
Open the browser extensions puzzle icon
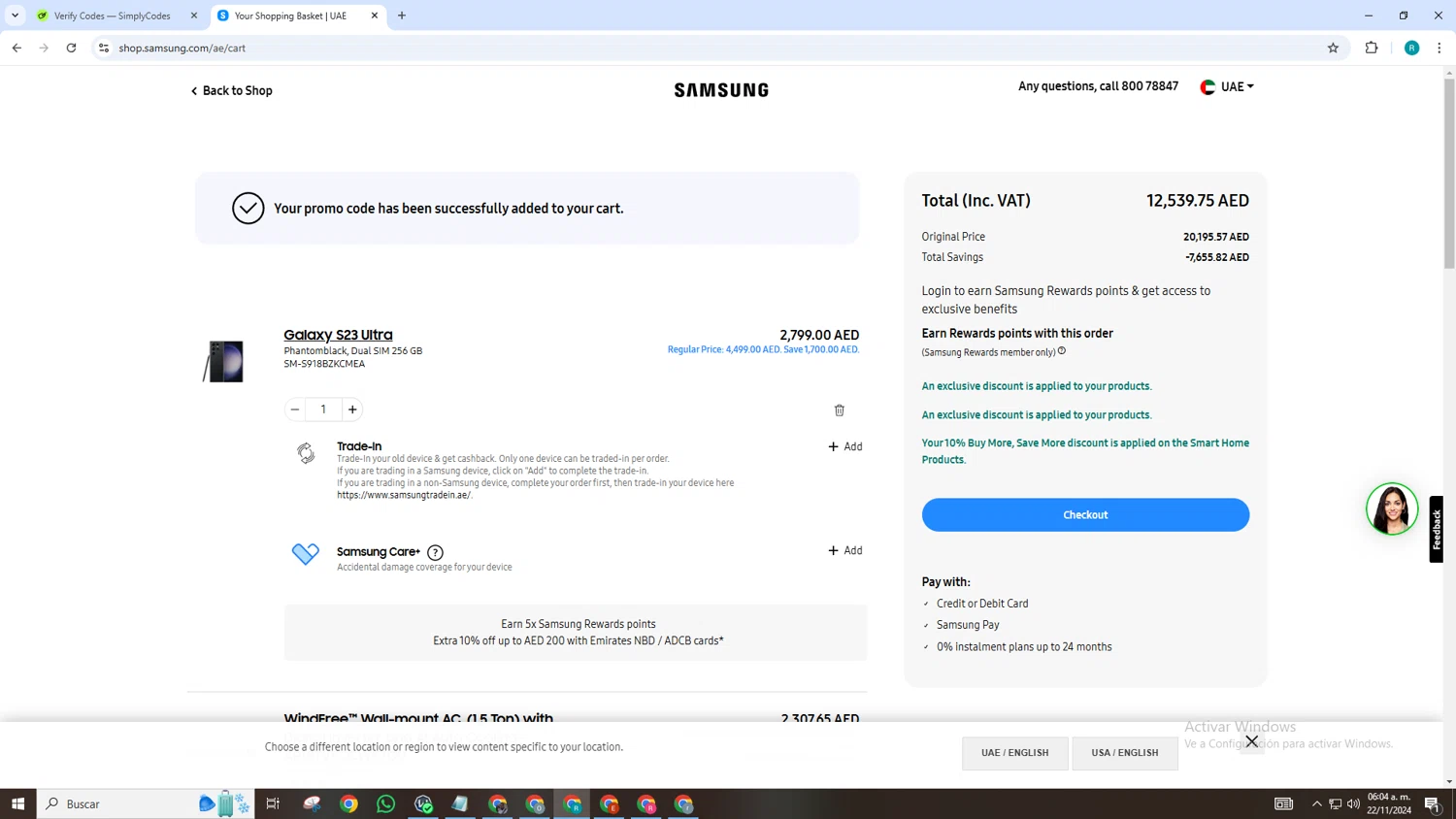1372,48
